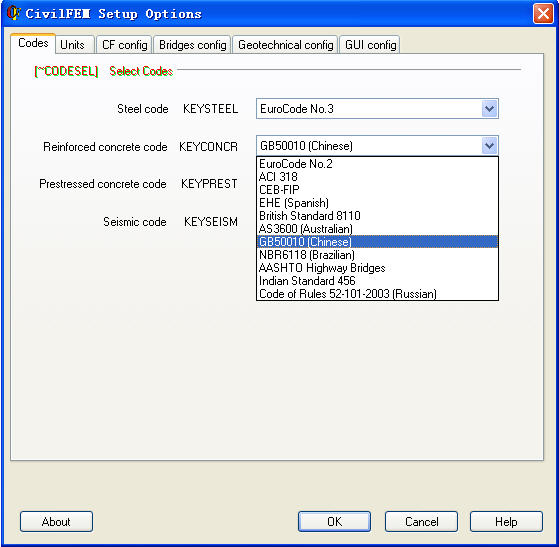Viewport: 559px width, 547px height.
Task: Select EHE (Spanish) option
Action: (x=377, y=203)
